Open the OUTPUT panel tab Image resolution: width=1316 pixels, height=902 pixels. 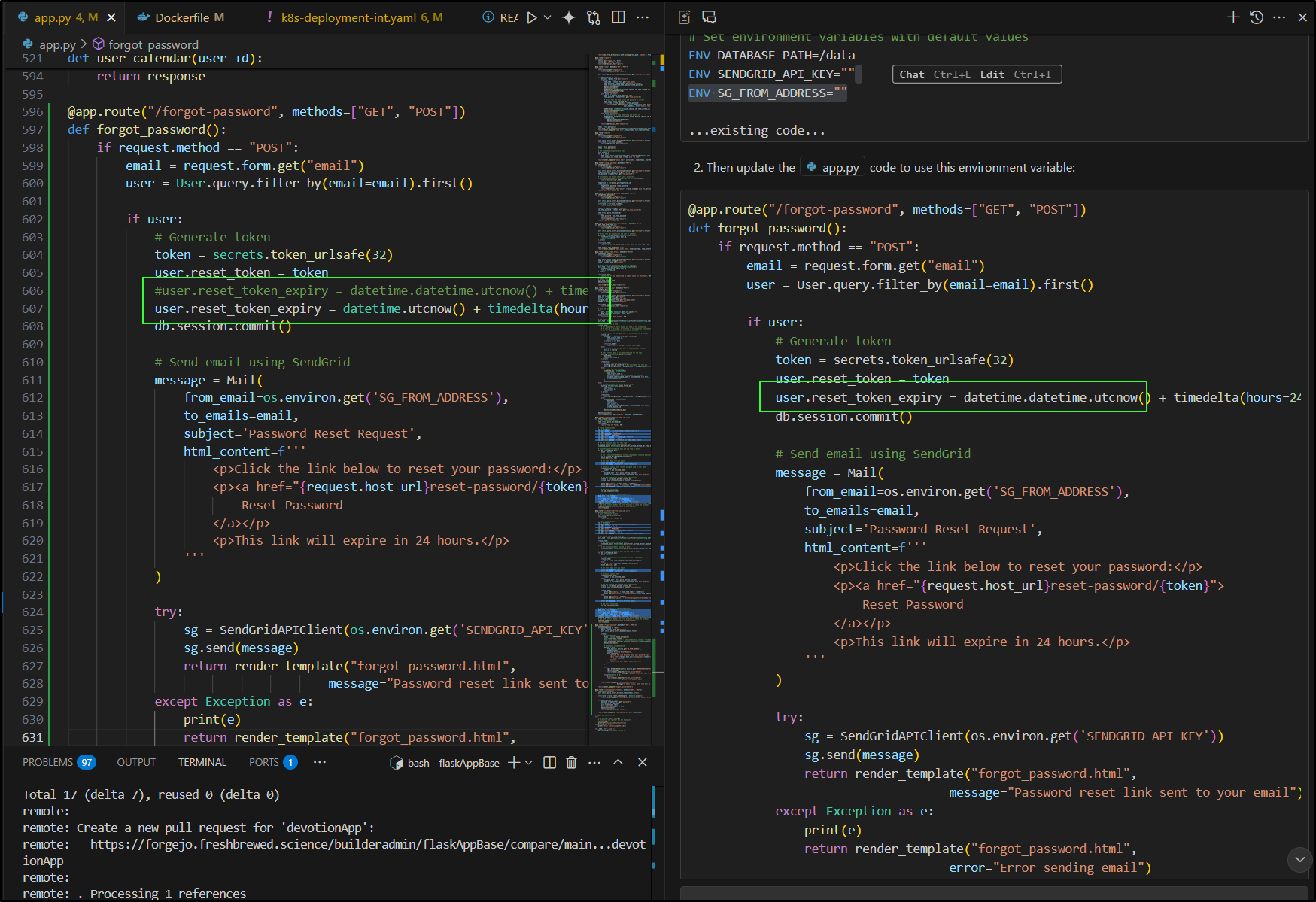pos(136,762)
